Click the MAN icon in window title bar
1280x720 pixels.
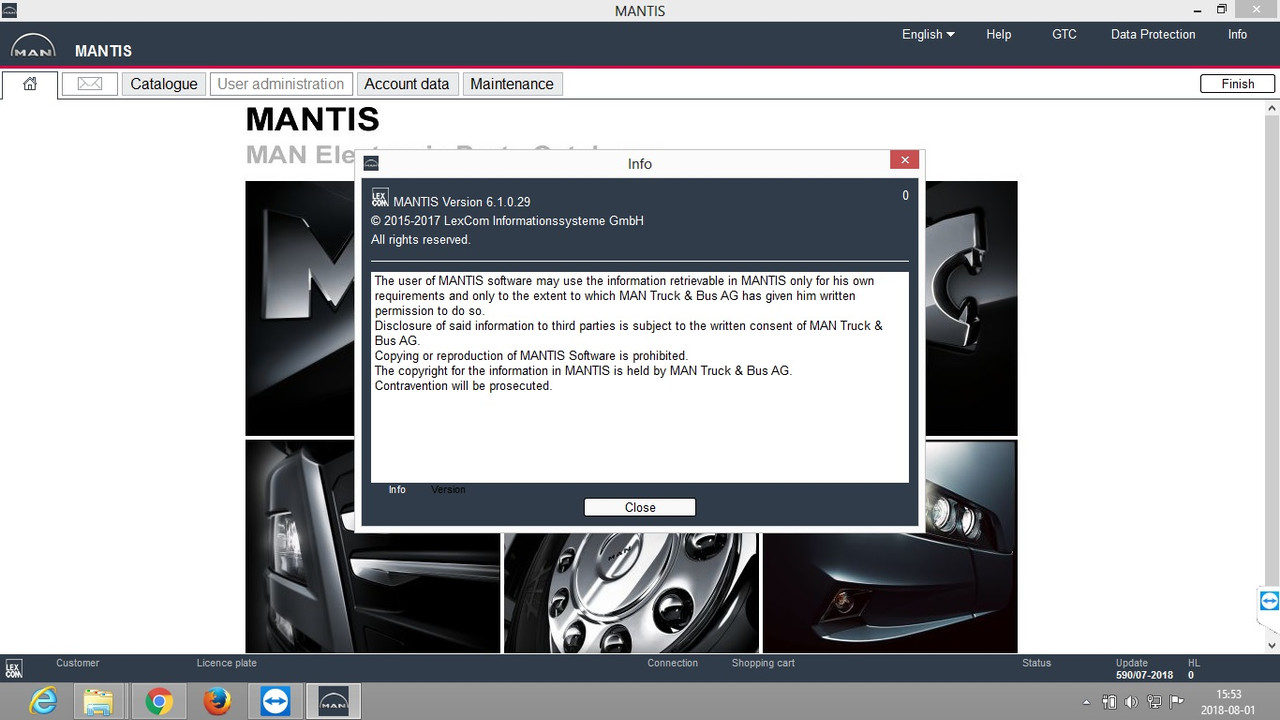pos(11,10)
